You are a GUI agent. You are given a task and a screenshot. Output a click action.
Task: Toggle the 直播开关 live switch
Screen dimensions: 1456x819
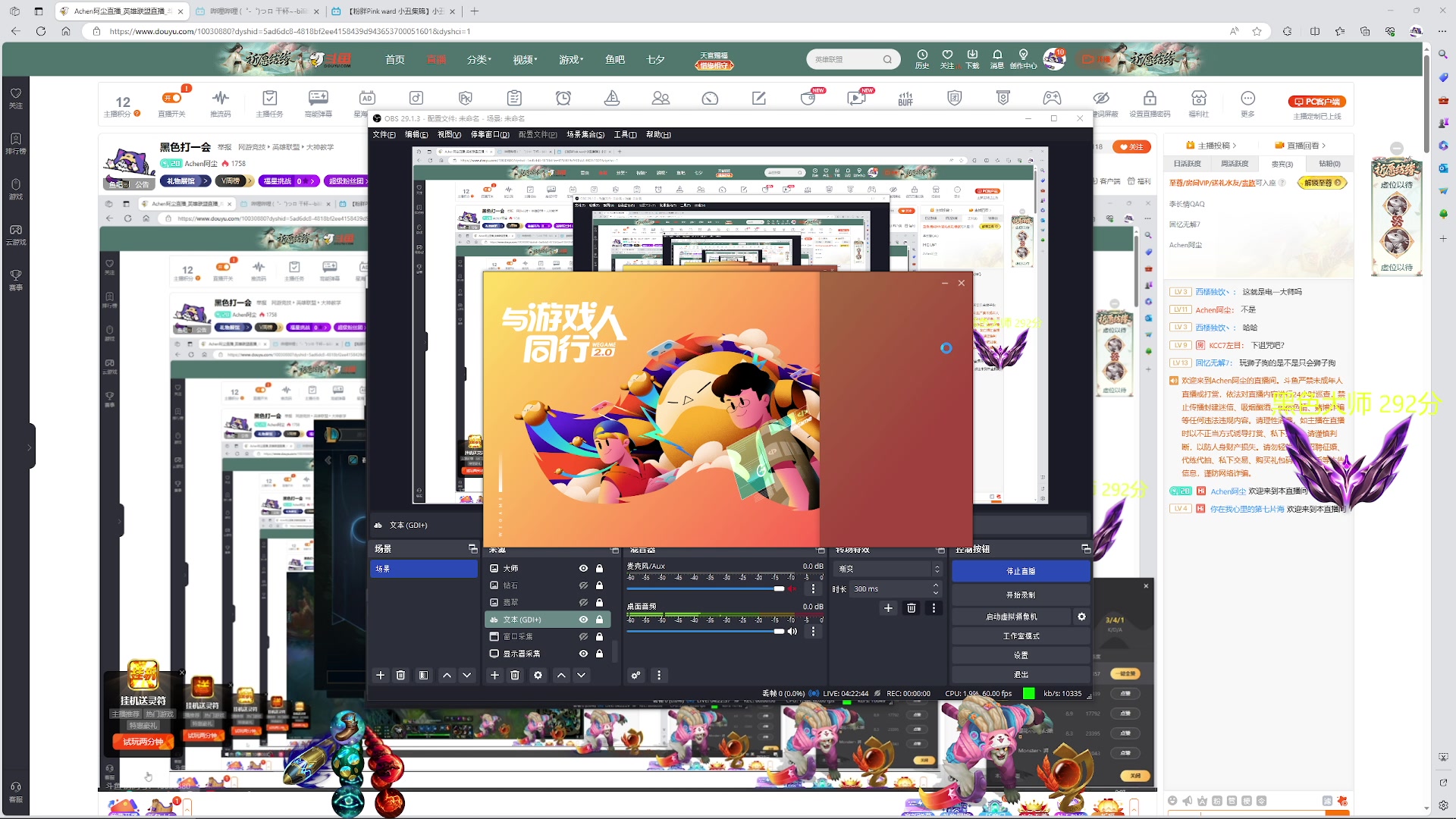(x=172, y=98)
